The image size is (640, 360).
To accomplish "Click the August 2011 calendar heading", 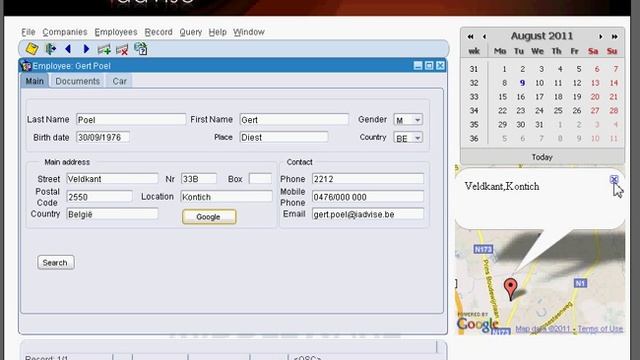I will [x=542, y=36].
